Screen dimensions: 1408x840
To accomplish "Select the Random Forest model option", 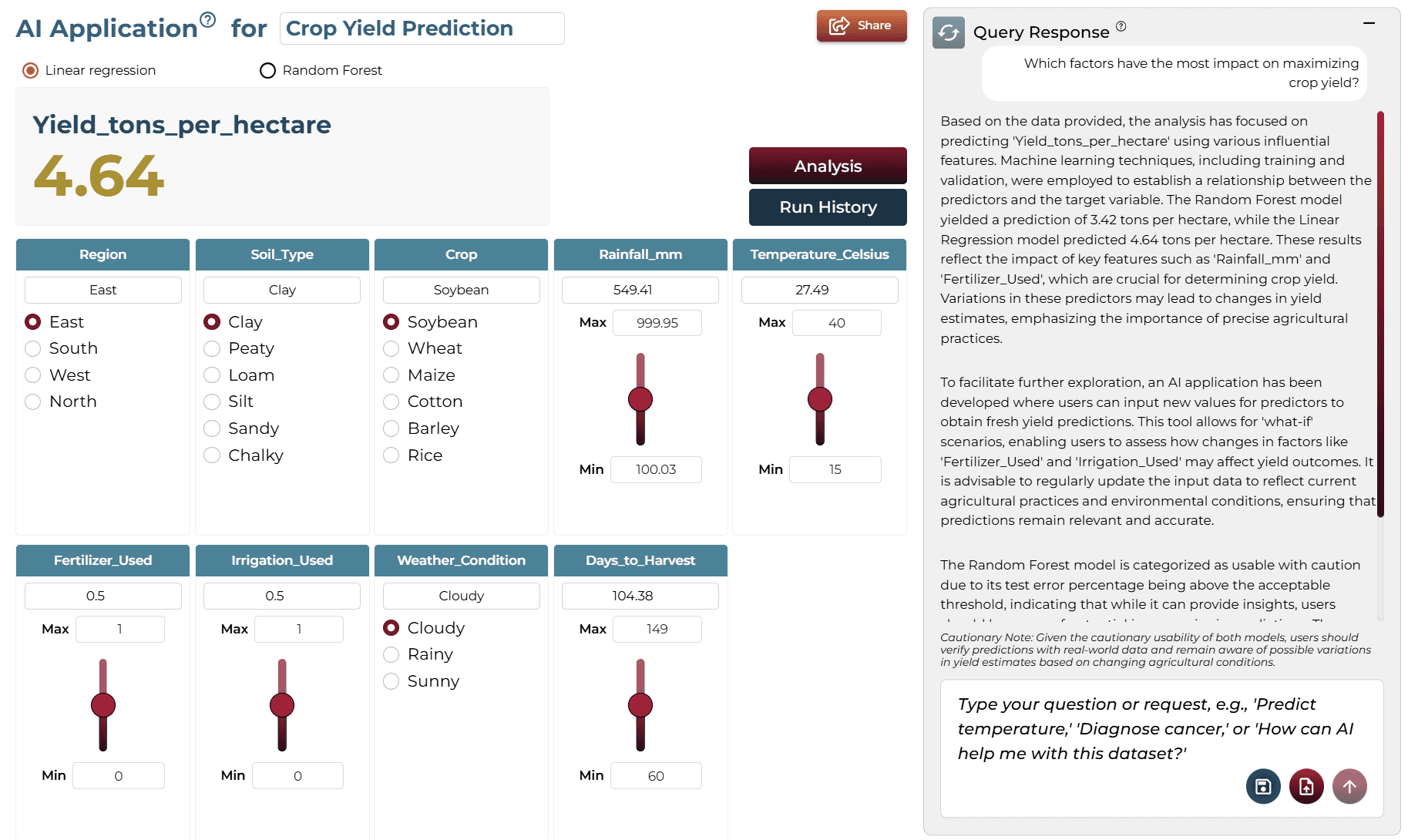I will coord(321,70).
